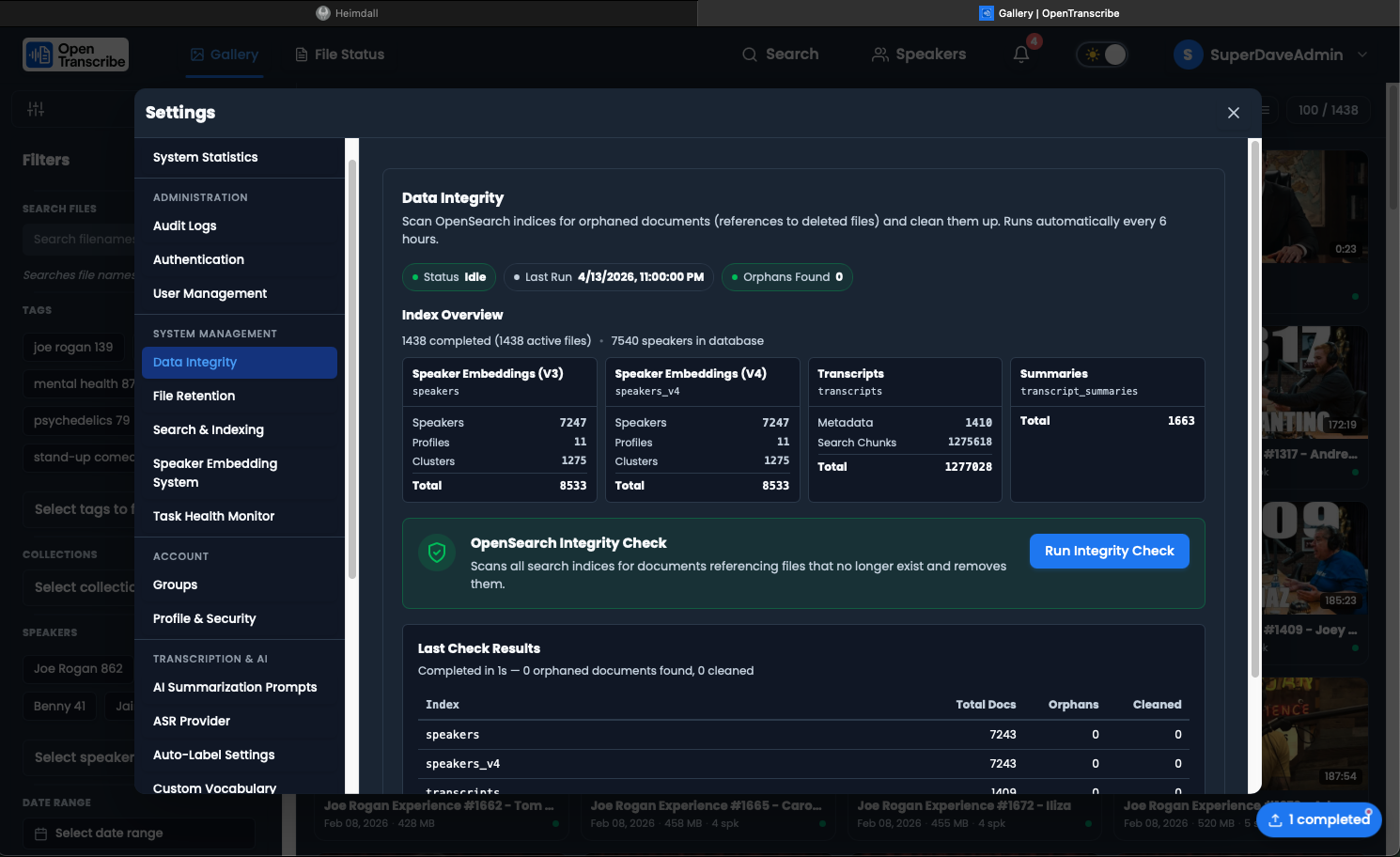Select Data Integrity in sidebar
The height and width of the screenshot is (857, 1400).
pos(240,363)
